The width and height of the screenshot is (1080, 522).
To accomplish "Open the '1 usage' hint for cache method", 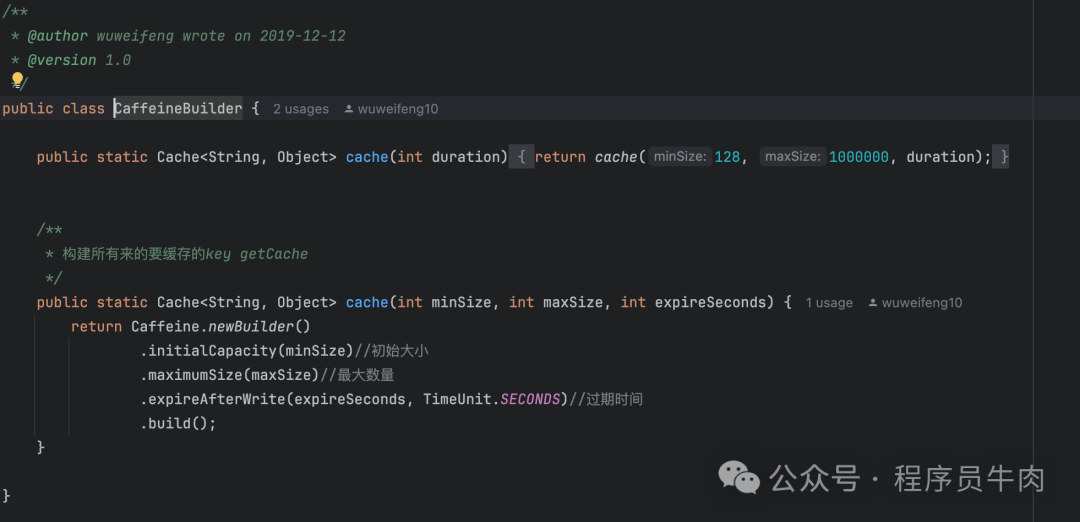I will [x=829, y=303].
